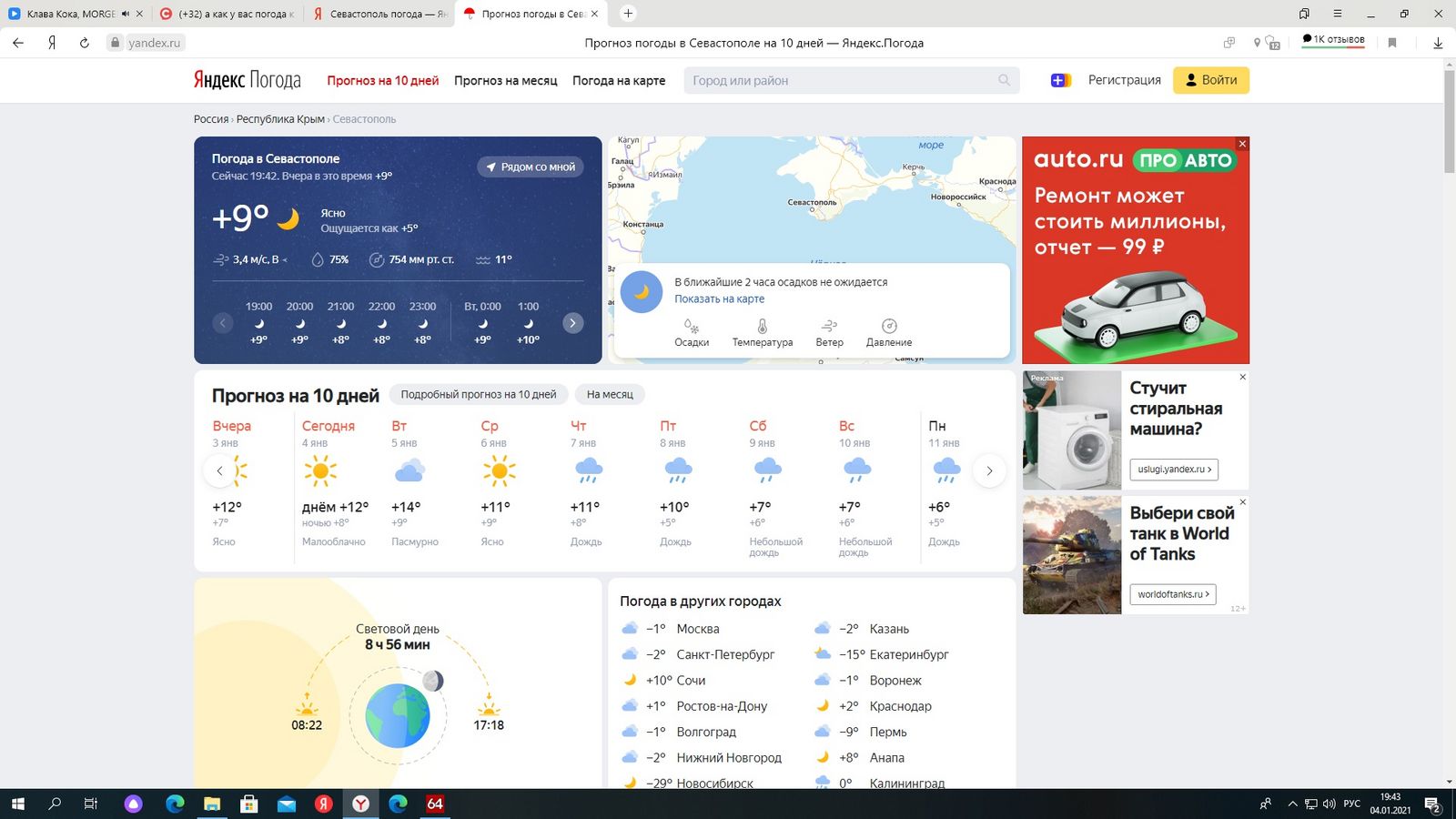
Task: Click the Рядом со мной location button
Action: coord(531,167)
